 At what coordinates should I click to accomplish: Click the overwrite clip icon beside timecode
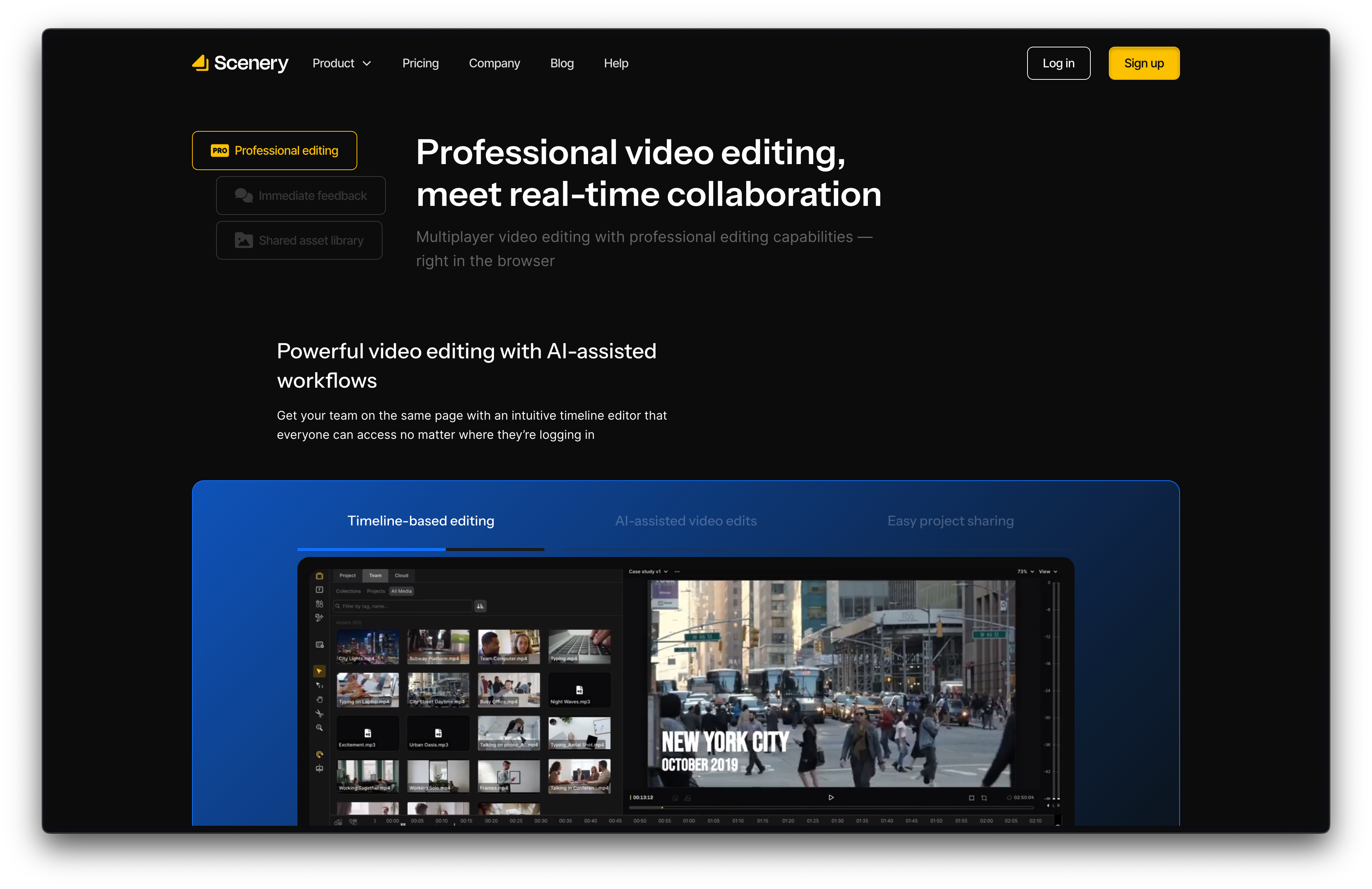tap(688, 798)
